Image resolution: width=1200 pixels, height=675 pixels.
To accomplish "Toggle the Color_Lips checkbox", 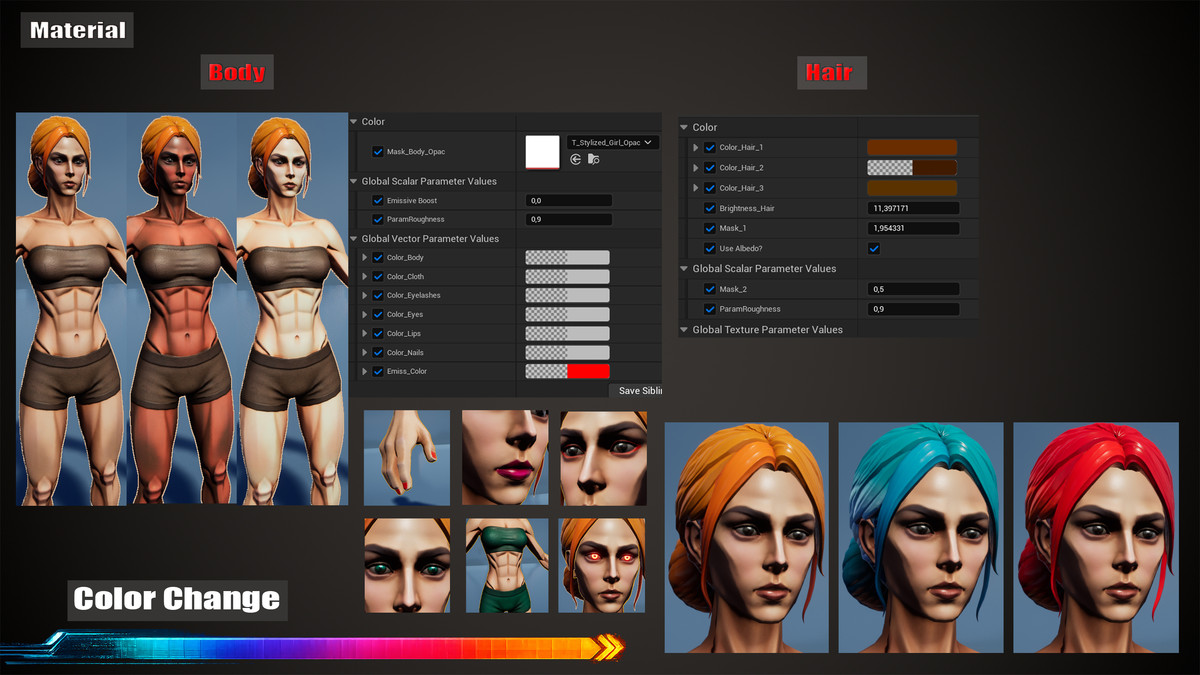I will tap(378, 334).
